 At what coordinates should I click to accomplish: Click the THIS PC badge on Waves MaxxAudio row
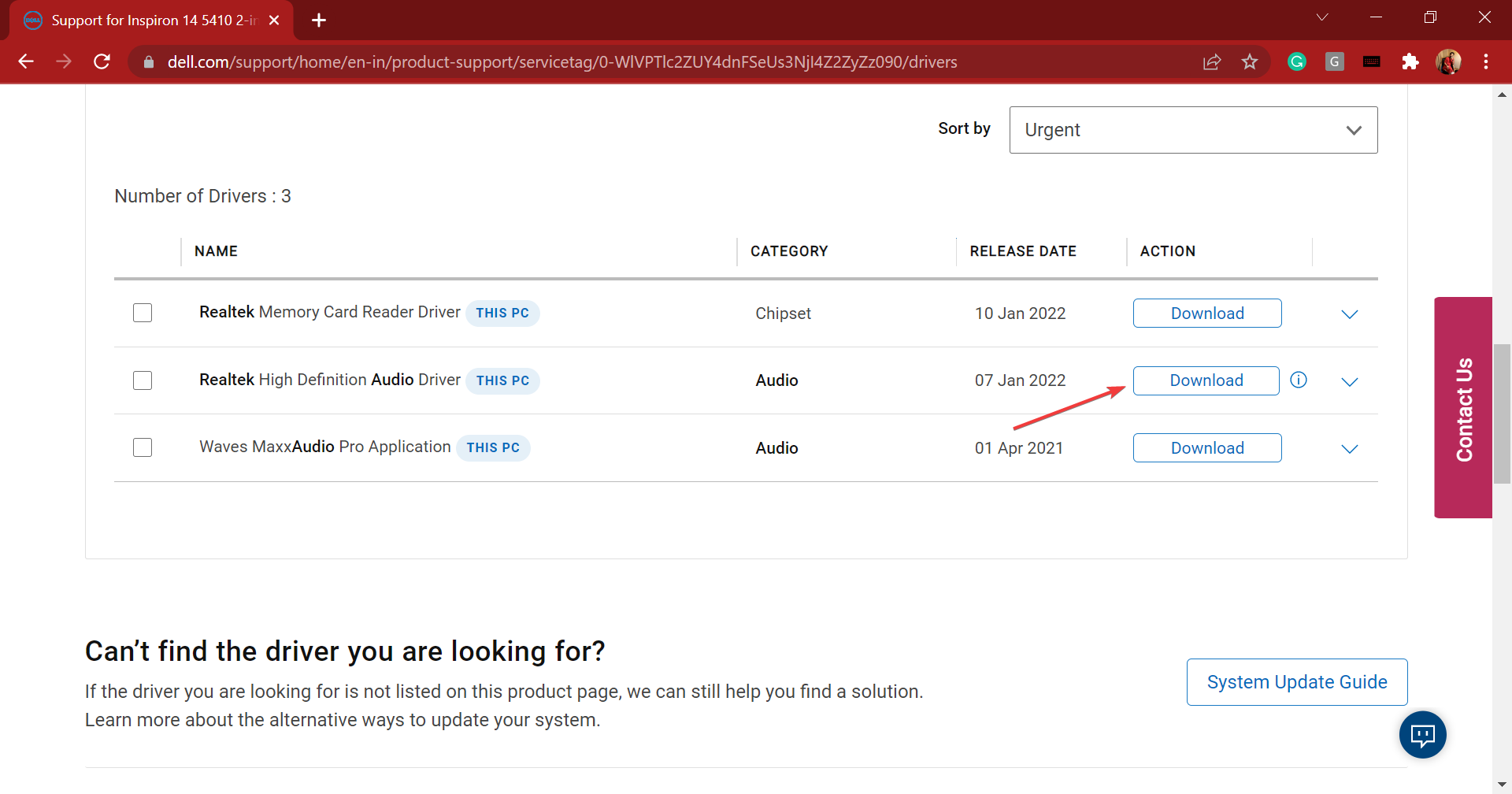coord(493,447)
